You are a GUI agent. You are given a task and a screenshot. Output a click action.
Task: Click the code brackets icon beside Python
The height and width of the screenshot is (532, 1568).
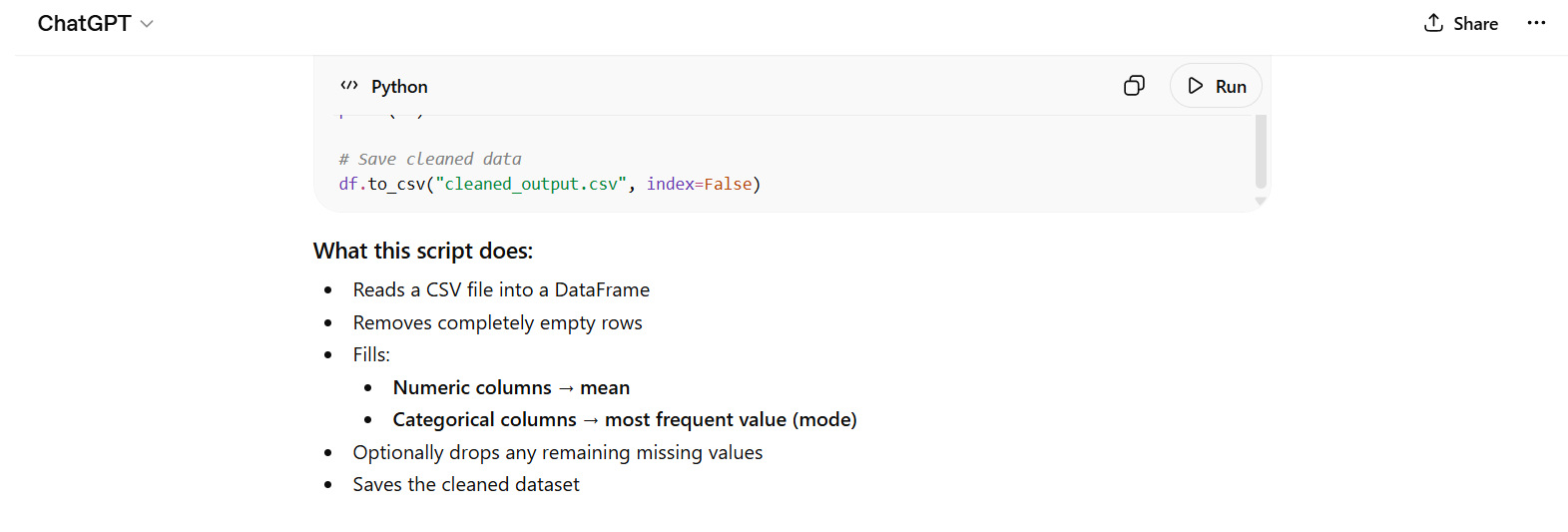[x=349, y=86]
